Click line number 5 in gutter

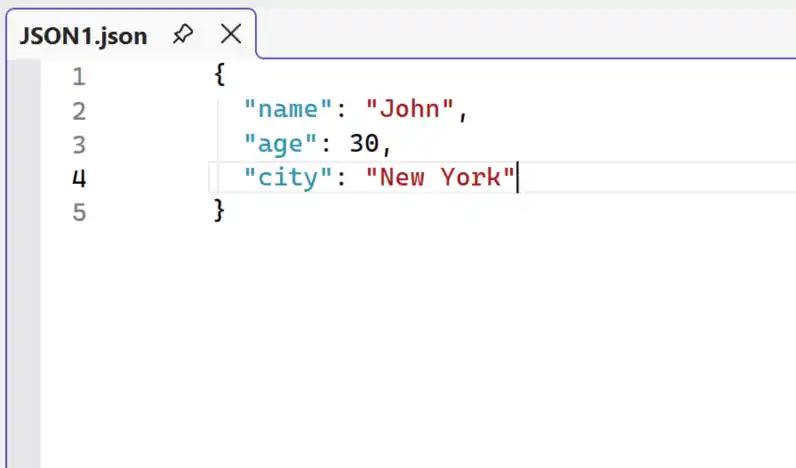(x=79, y=213)
